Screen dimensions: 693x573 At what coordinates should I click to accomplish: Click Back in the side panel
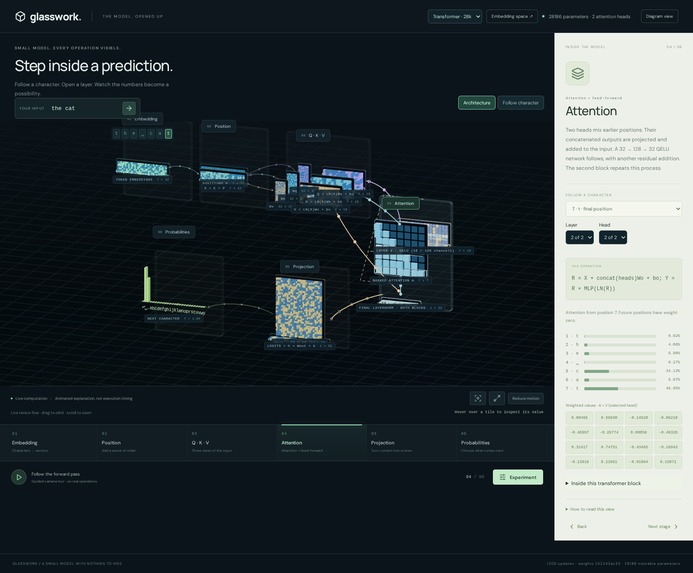[x=578, y=527]
